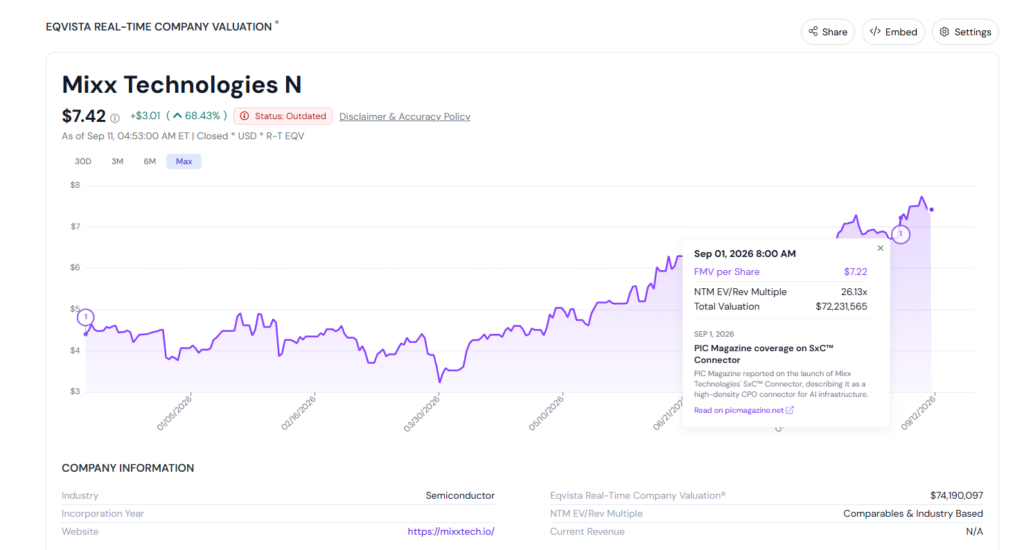This screenshot has width=1024, height=550.
Task: Click the EQVISTA REAL-TIME COMPANY VALUATION title
Action: (159, 27)
